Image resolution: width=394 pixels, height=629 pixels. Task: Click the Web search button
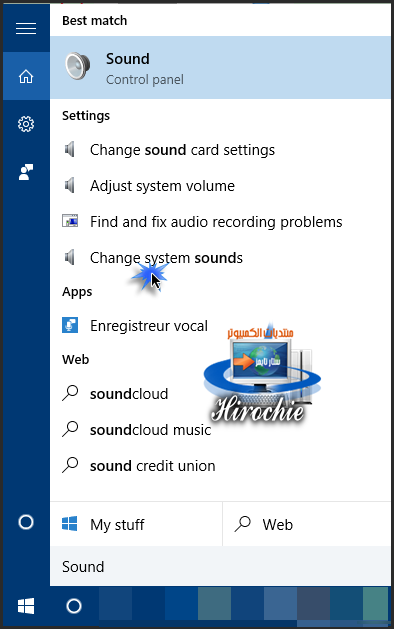pos(307,524)
